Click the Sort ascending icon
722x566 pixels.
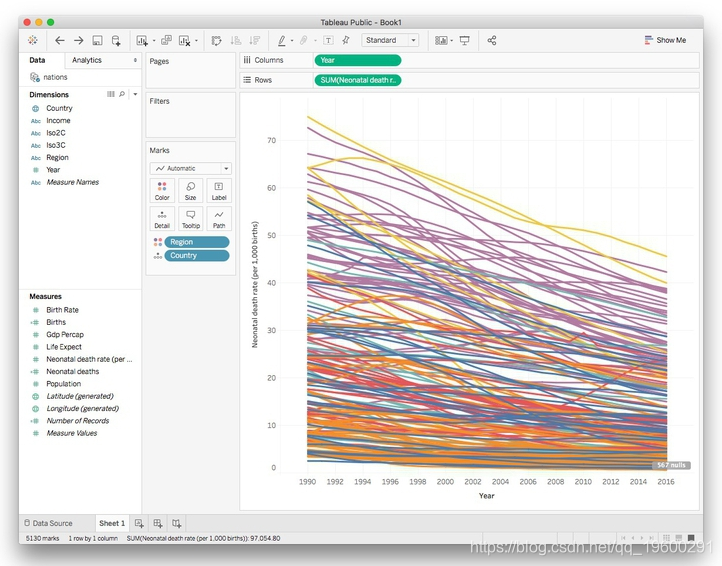coord(236,41)
